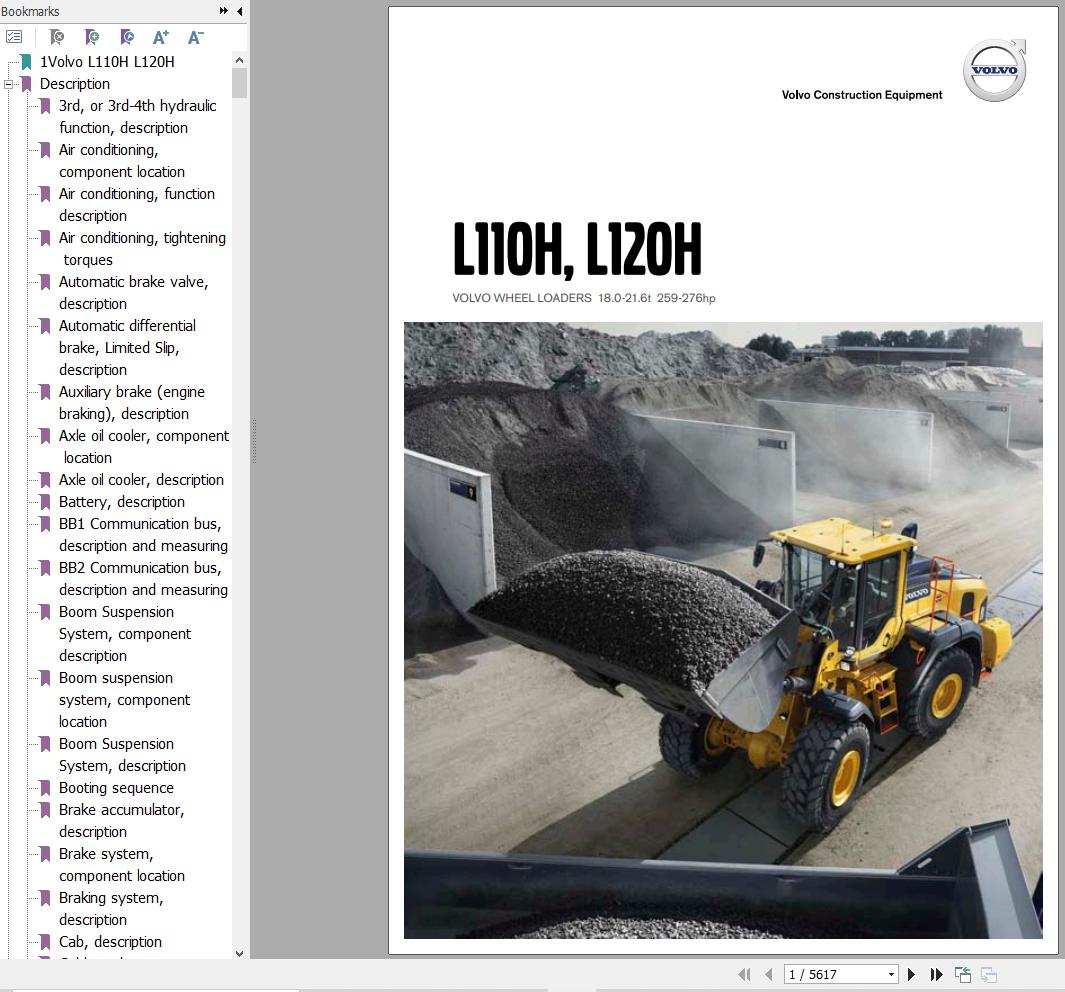The width and height of the screenshot is (1065, 992).
Task: Select the Description bookmark
Action: click(x=75, y=84)
